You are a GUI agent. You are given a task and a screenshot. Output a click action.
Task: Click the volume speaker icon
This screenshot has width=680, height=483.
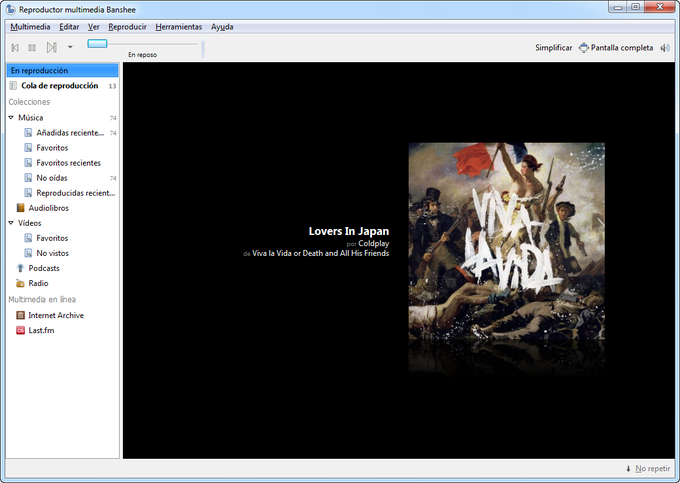(665, 48)
